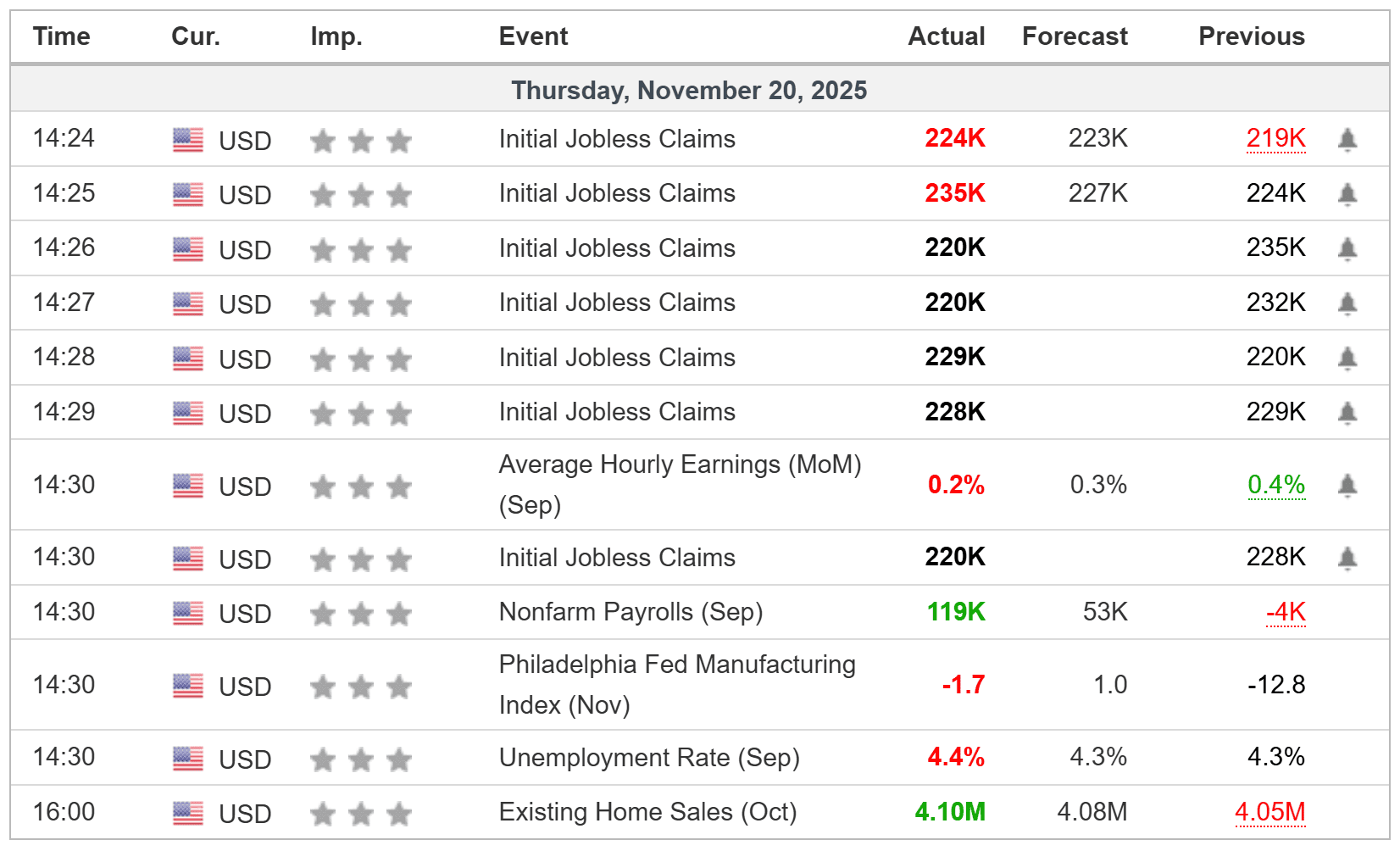
Task: Click the Event column header
Action: 532,36
